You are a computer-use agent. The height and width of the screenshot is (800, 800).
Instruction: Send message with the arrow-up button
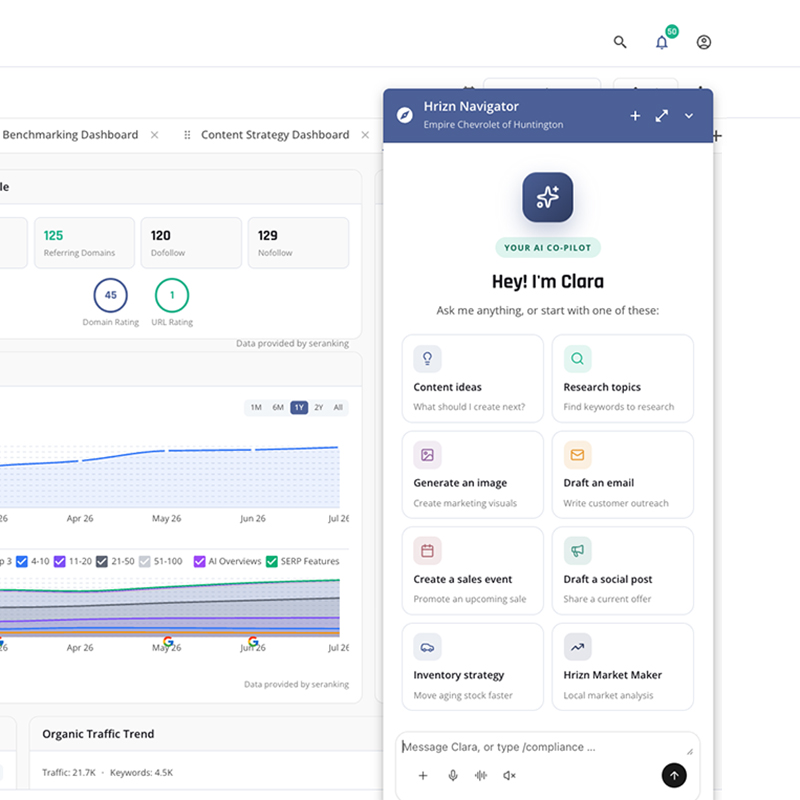[x=674, y=776]
